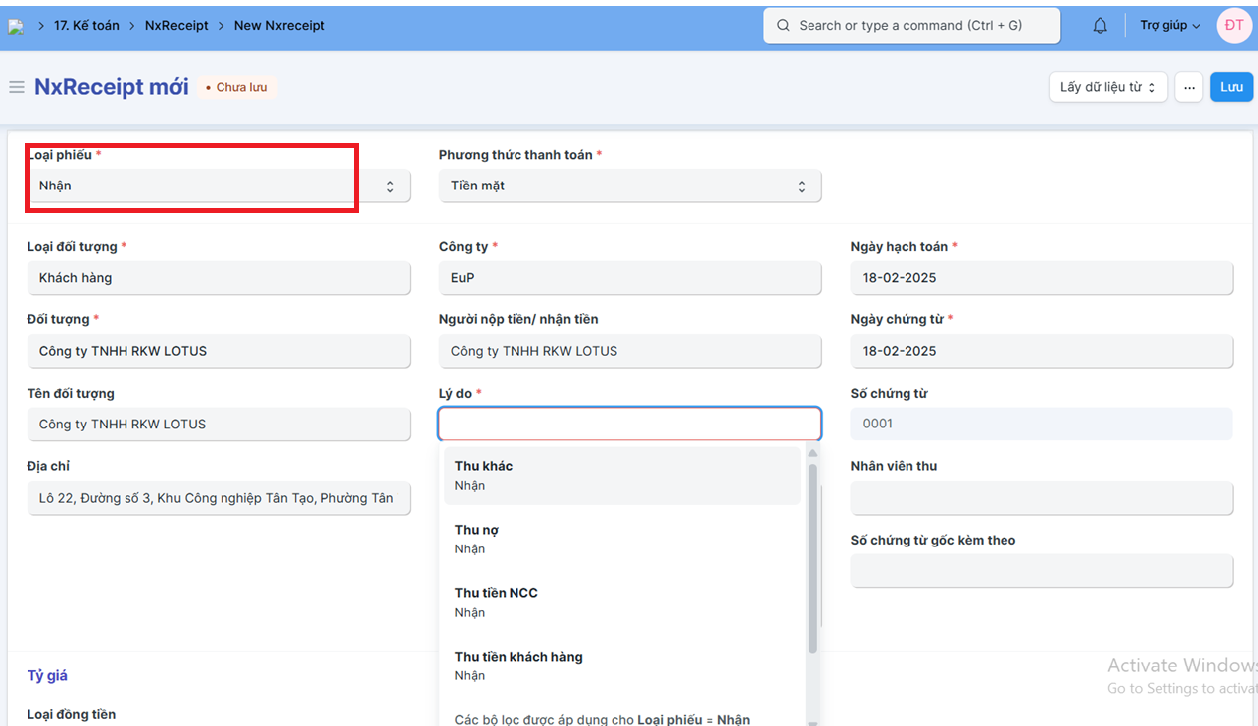The height and width of the screenshot is (726, 1258).
Task: Open the notifications bell
Action: coord(1100,26)
